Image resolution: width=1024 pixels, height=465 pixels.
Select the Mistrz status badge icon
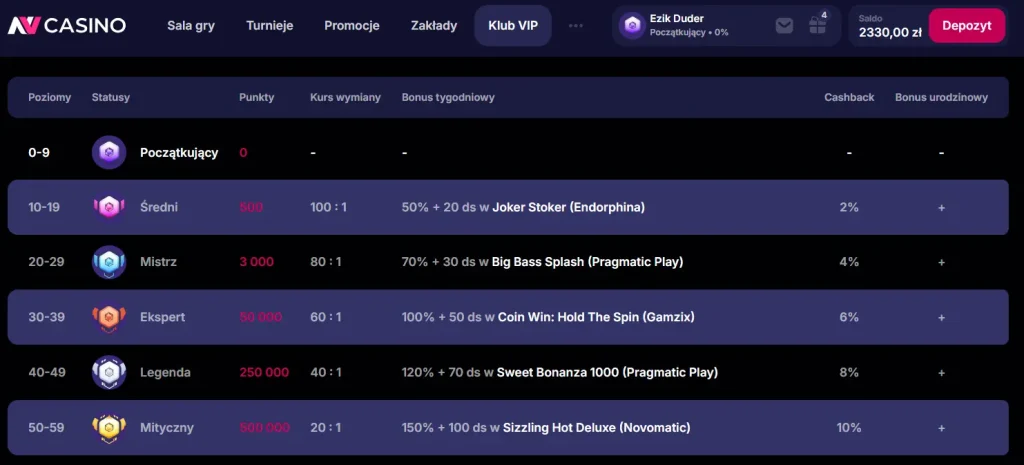tap(109, 262)
